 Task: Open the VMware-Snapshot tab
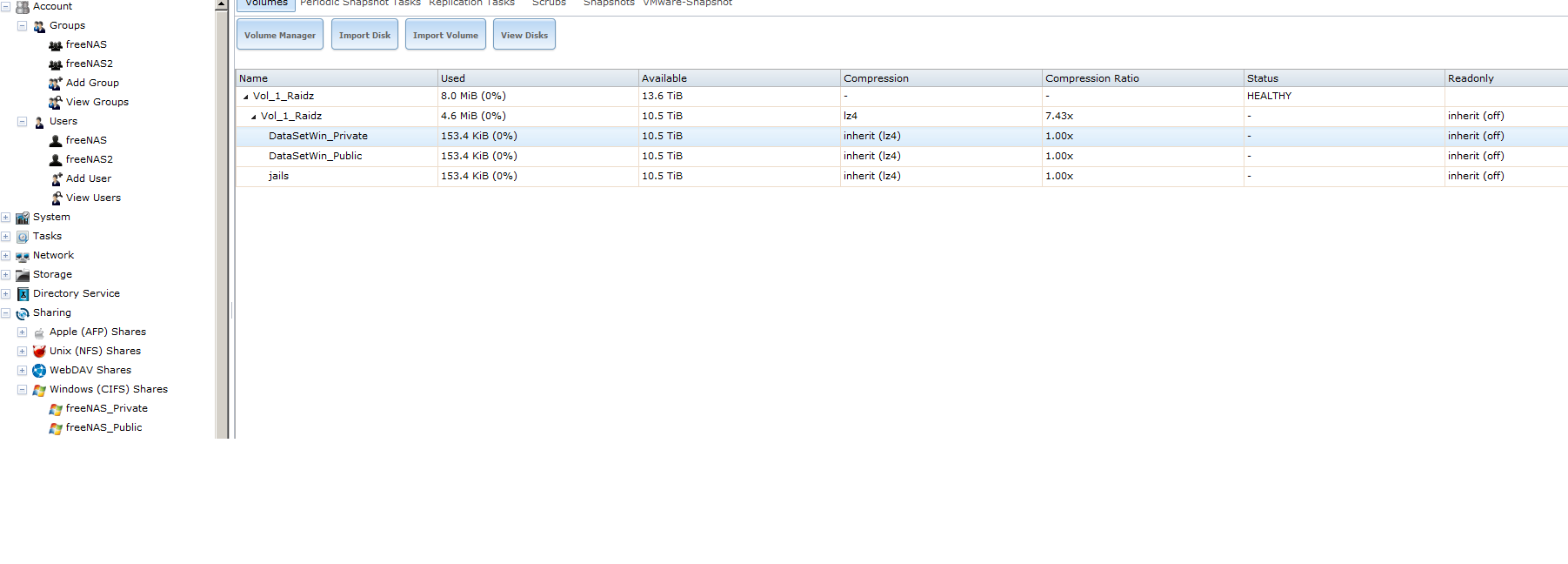[687, 3]
